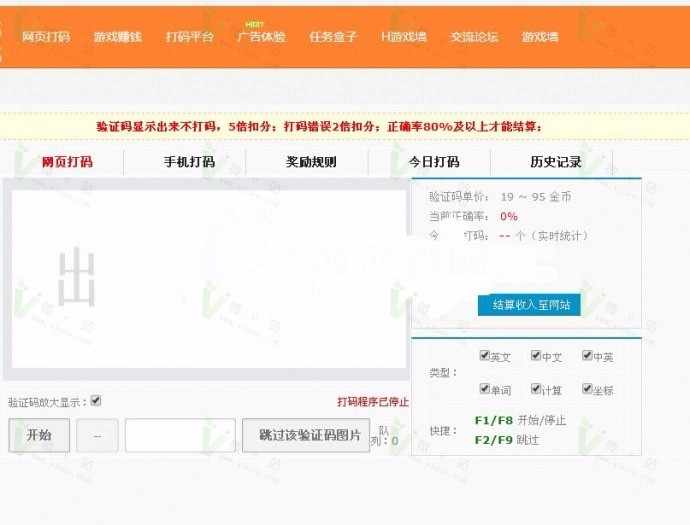690x525 pixels.
Task: Click the 打码程序已停止 status text
Action: (x=373, y=402)
